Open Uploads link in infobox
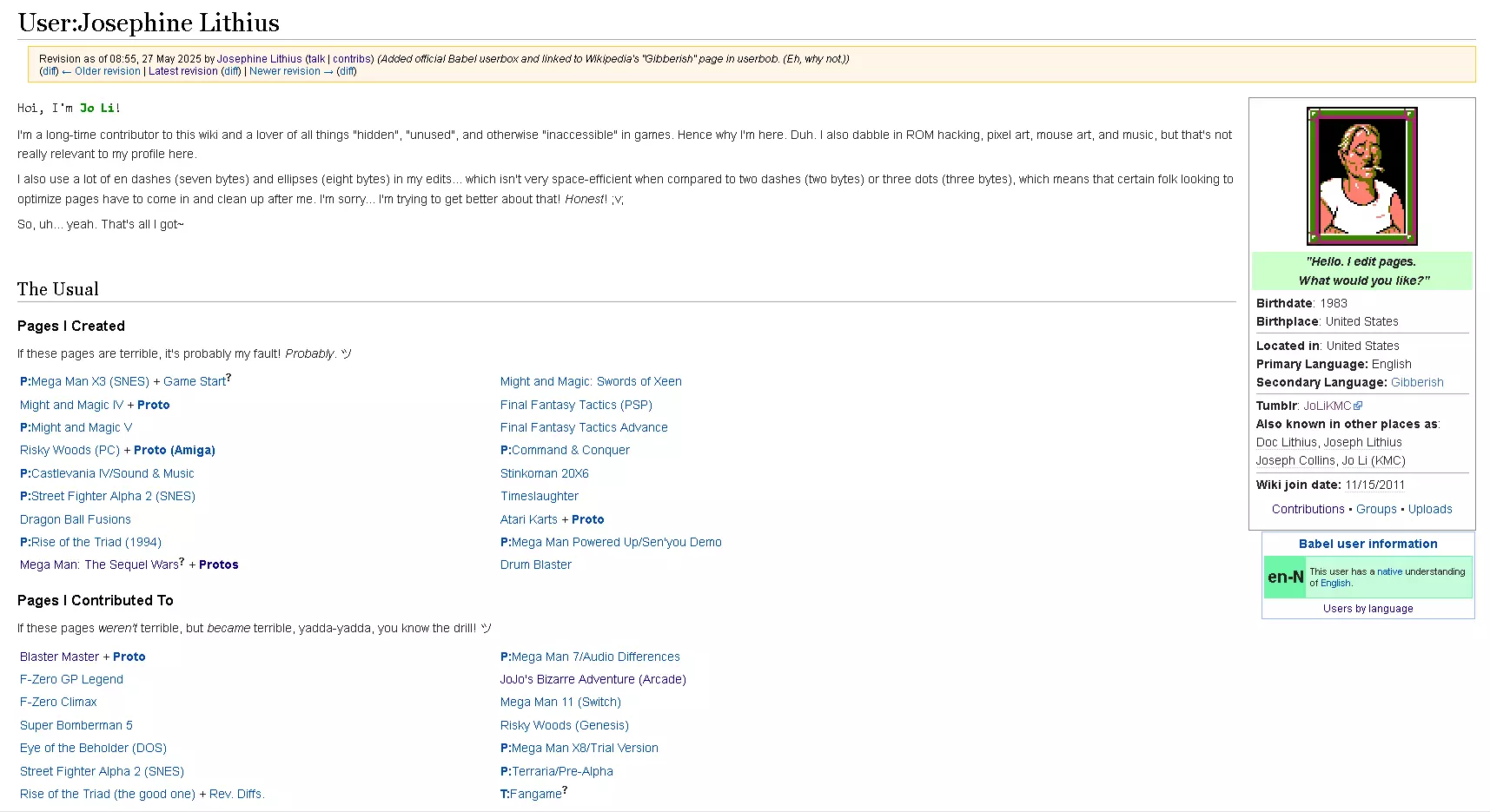 [1430, 509]
